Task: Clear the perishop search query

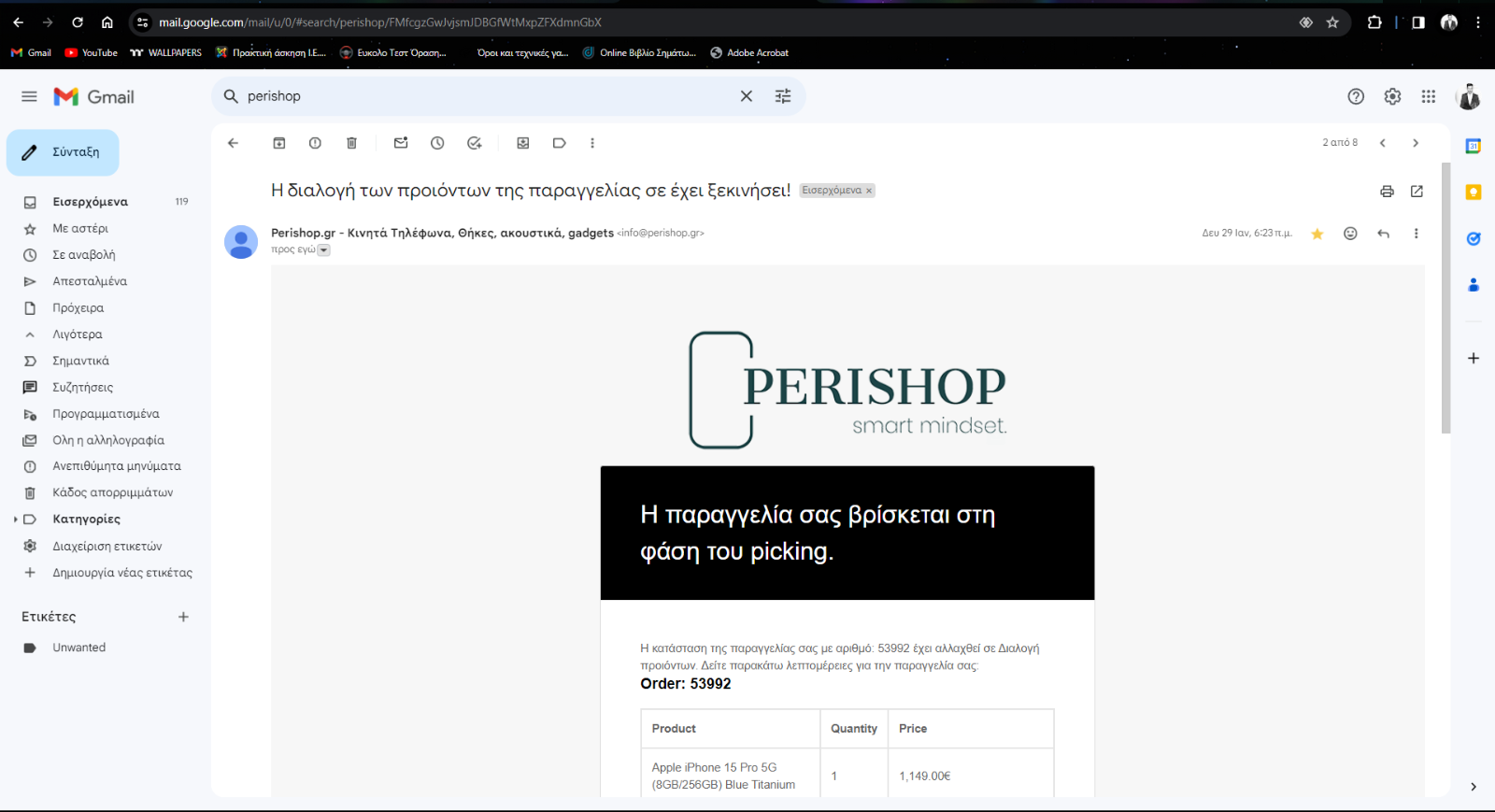Action: pos(747,96)
